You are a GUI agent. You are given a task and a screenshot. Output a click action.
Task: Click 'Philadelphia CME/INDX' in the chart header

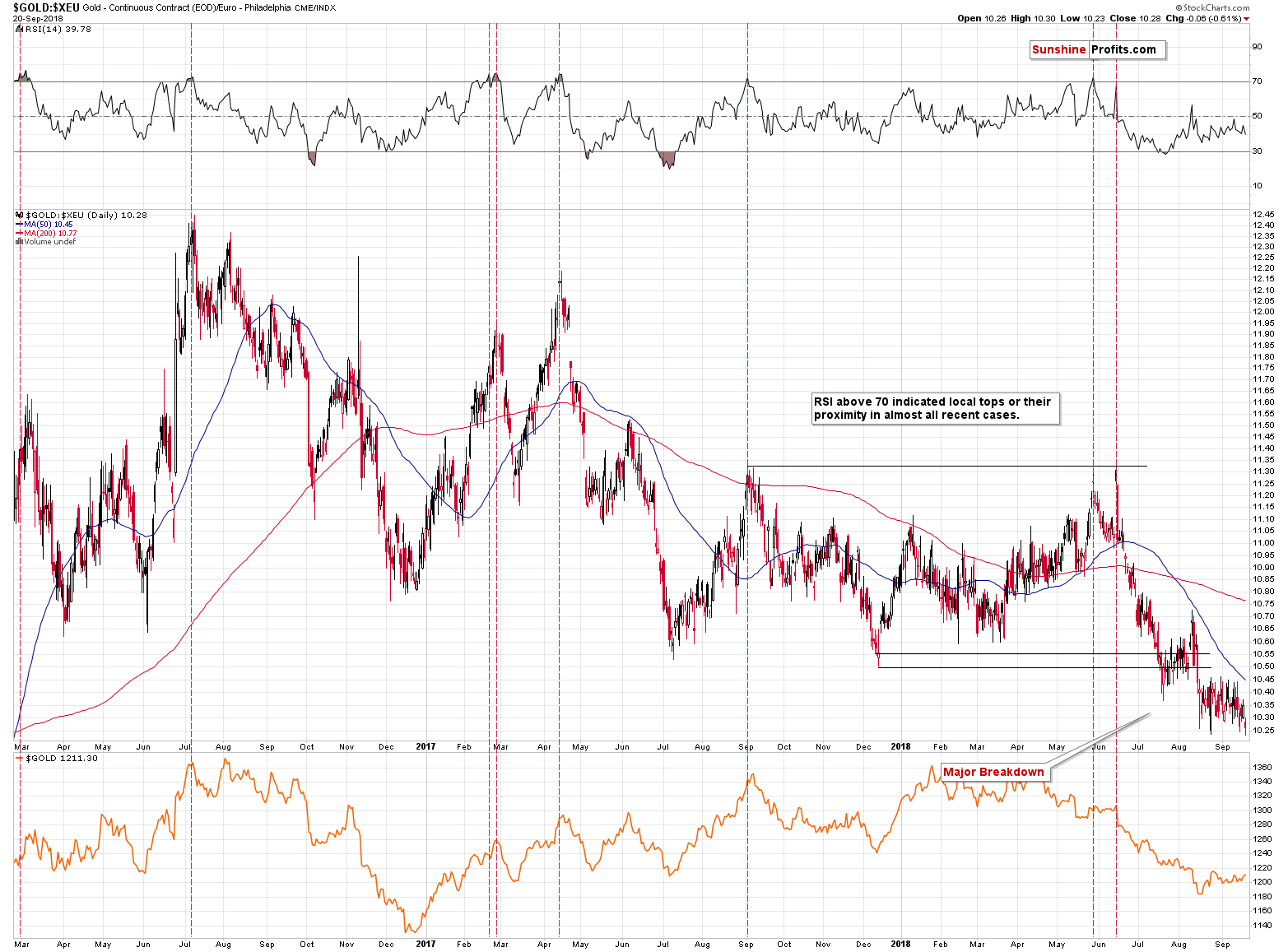coord(291,7)
